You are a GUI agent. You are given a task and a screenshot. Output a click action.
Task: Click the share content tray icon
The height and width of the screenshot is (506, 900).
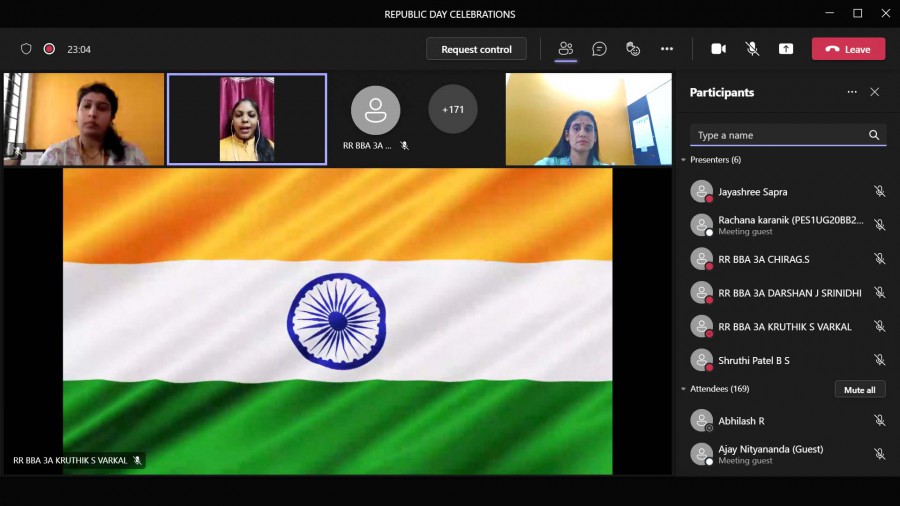point(786,49)
